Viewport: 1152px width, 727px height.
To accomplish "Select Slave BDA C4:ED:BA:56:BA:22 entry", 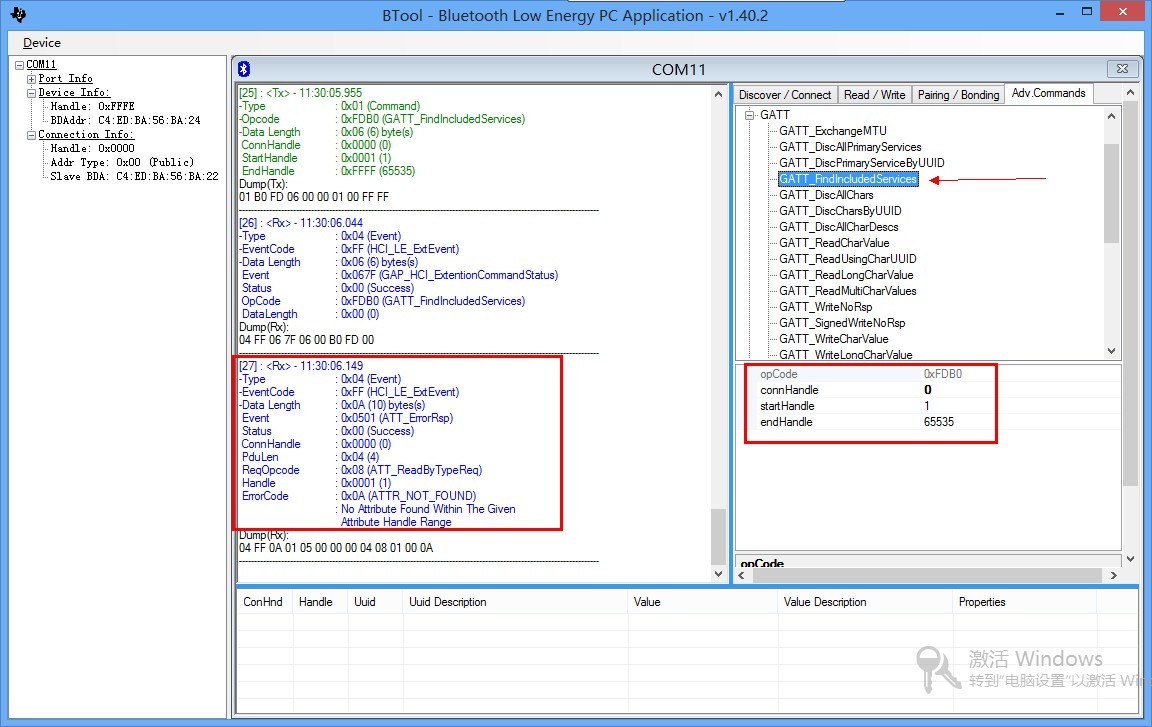I will click(x=134, y=176).
